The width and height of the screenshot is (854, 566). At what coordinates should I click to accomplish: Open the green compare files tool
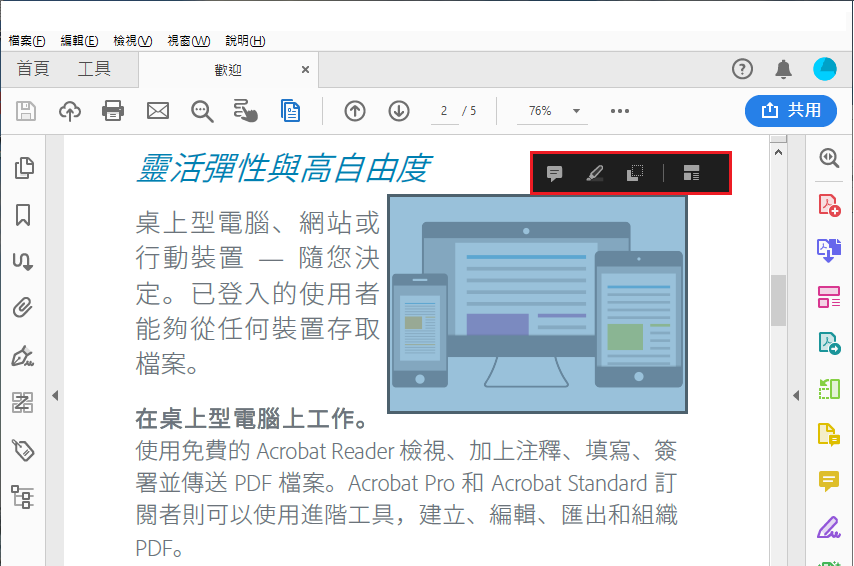click(x=829, y=389)
